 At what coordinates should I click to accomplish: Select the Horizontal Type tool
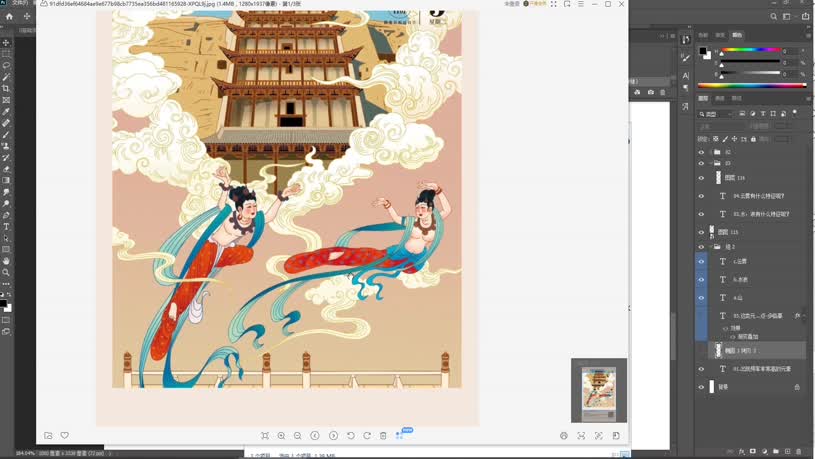tap(6, 227)
